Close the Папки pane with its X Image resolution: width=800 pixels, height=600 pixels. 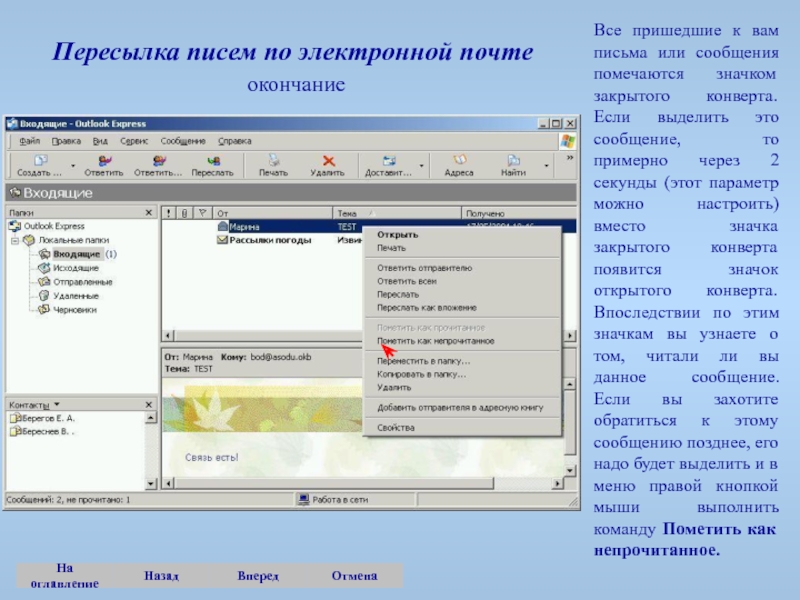click(149, 212)
